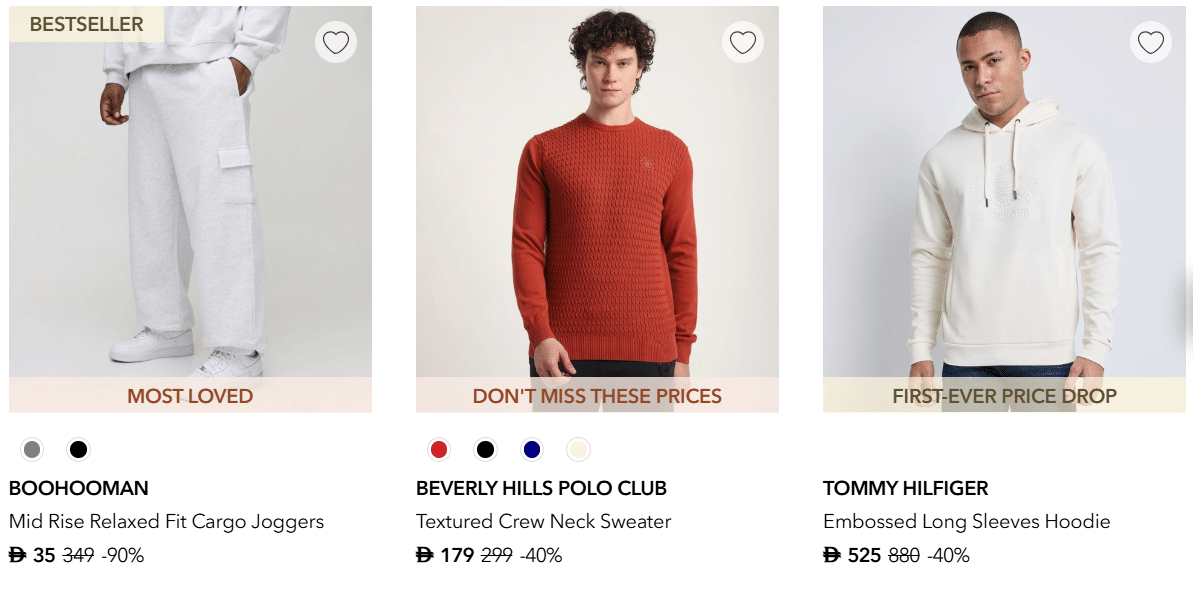Select black color swatch for cargo joggers
The width and height of the screenshot is (1193, 593).
(x=79, y=450)
